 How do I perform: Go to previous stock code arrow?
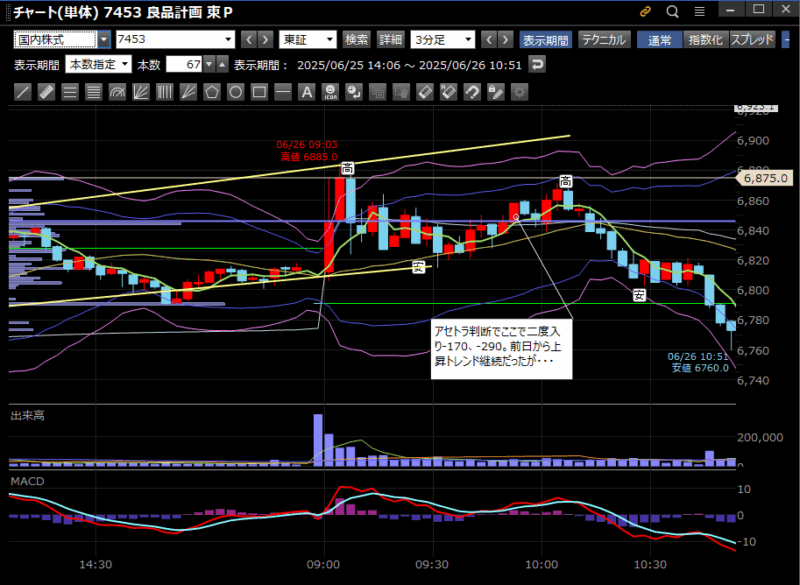pos(248,39)
